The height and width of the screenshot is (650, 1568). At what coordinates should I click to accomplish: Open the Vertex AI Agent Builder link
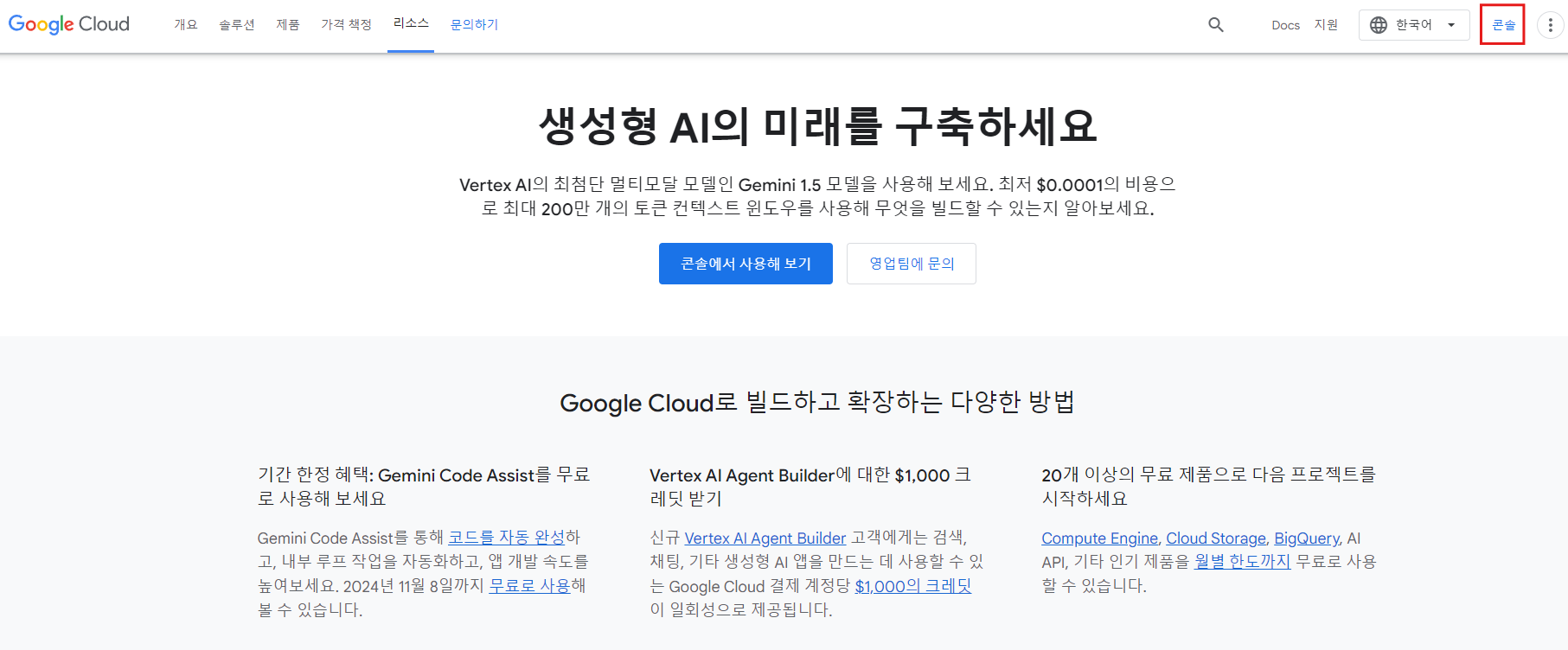tap(765, 538)
